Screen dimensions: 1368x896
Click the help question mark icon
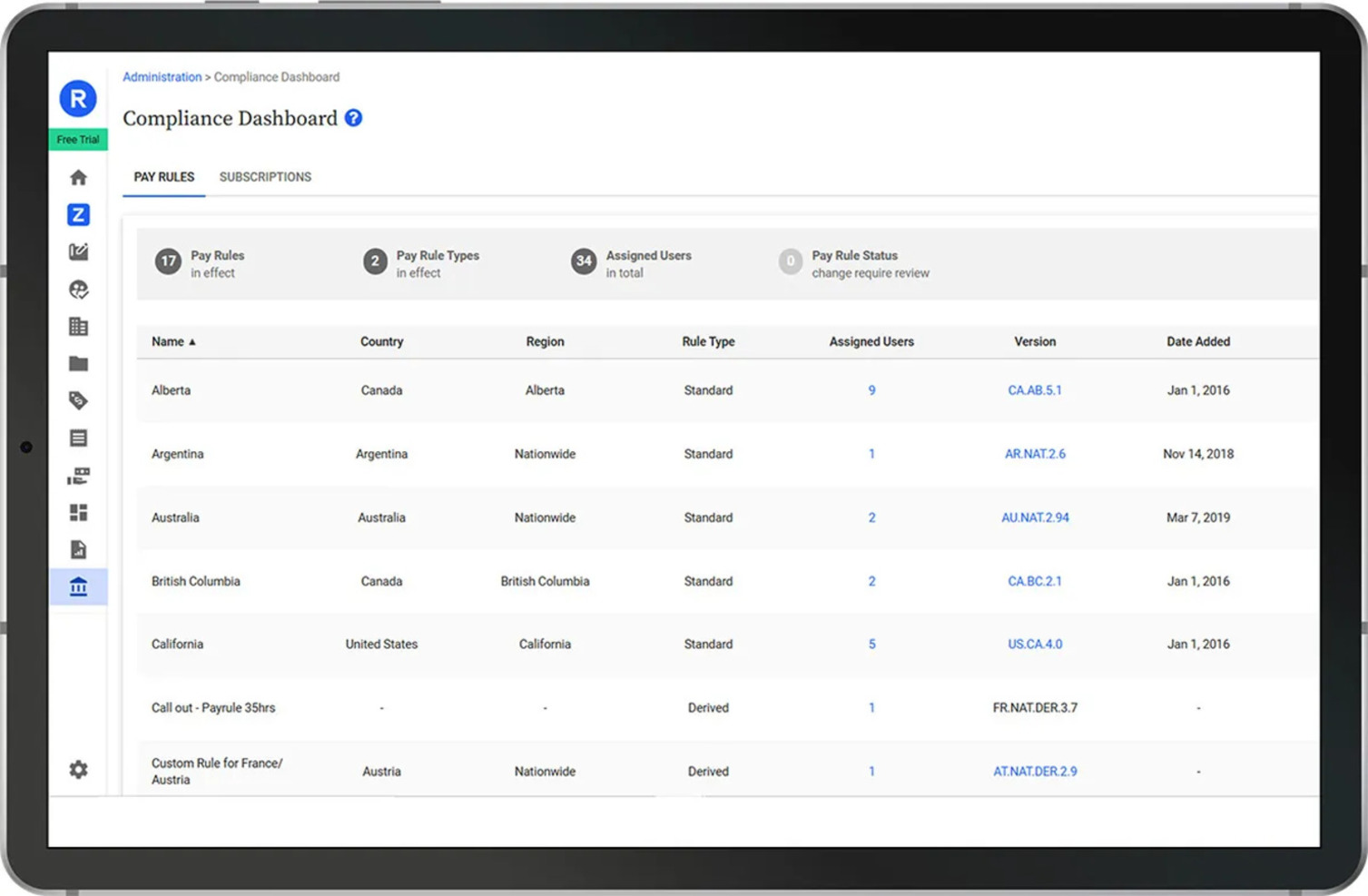tap(353, 118)
